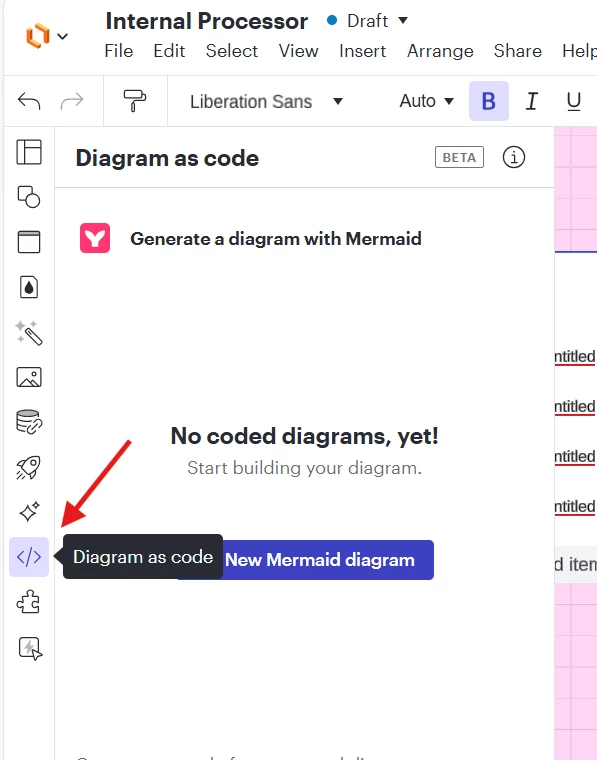The height and width of the screenshot is (760, 597).
Task: Toggle Underline text formatting
Action: point(574,101)
